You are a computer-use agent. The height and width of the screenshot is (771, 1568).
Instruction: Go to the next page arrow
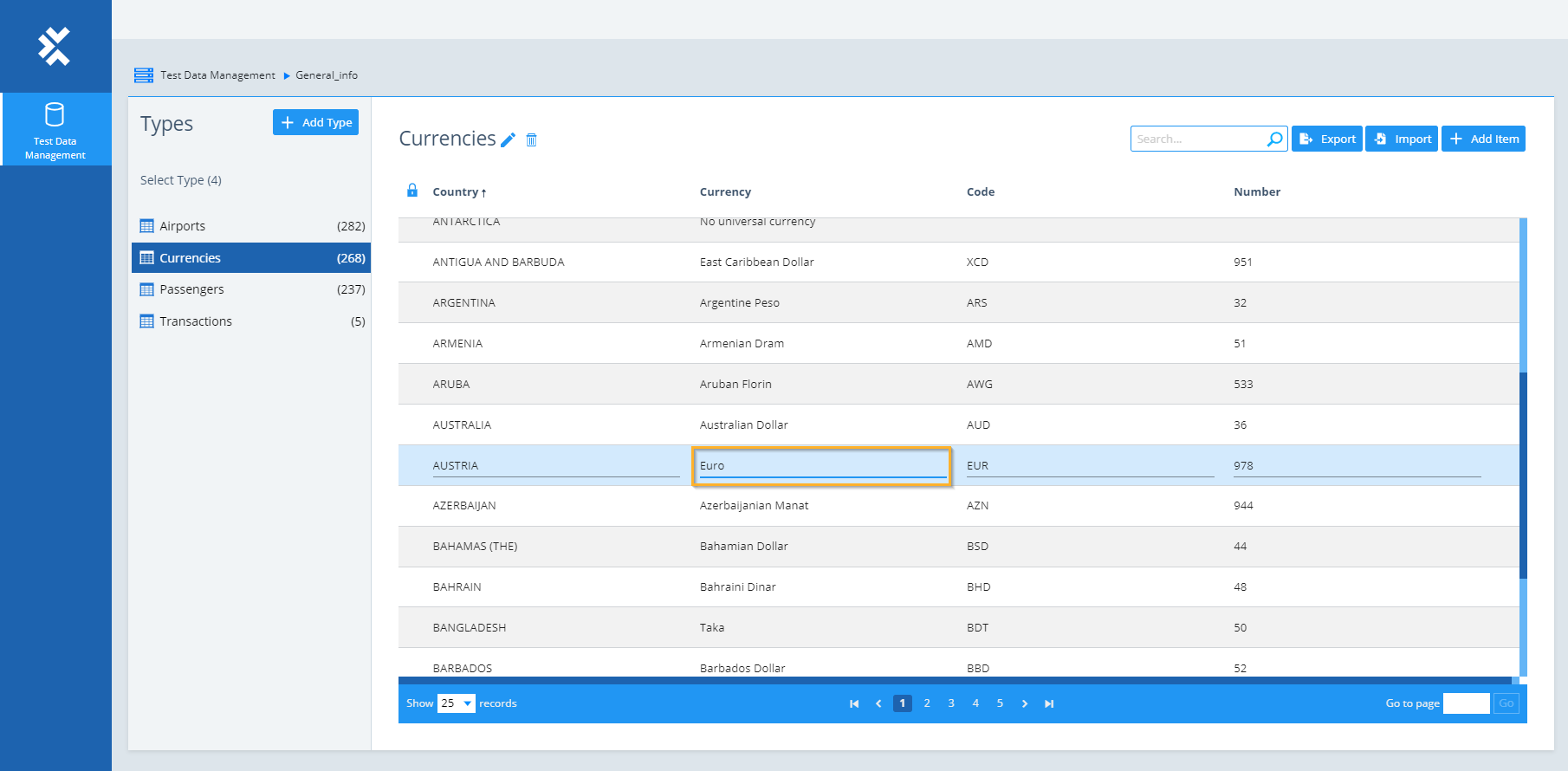(1025, 703)
